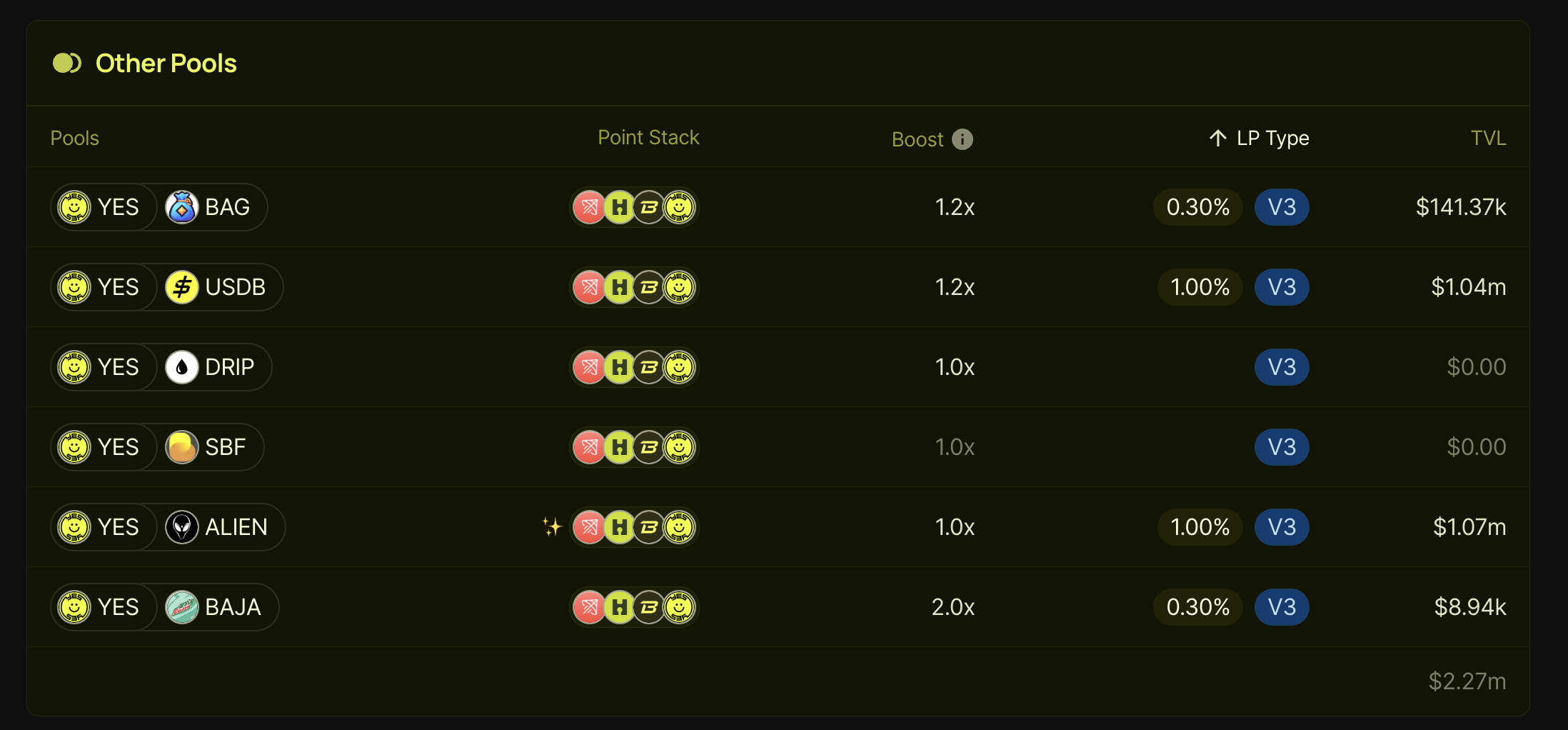Click the Pools column header
This screenshot has width=1568, height=730.
(x=74, y=138)
